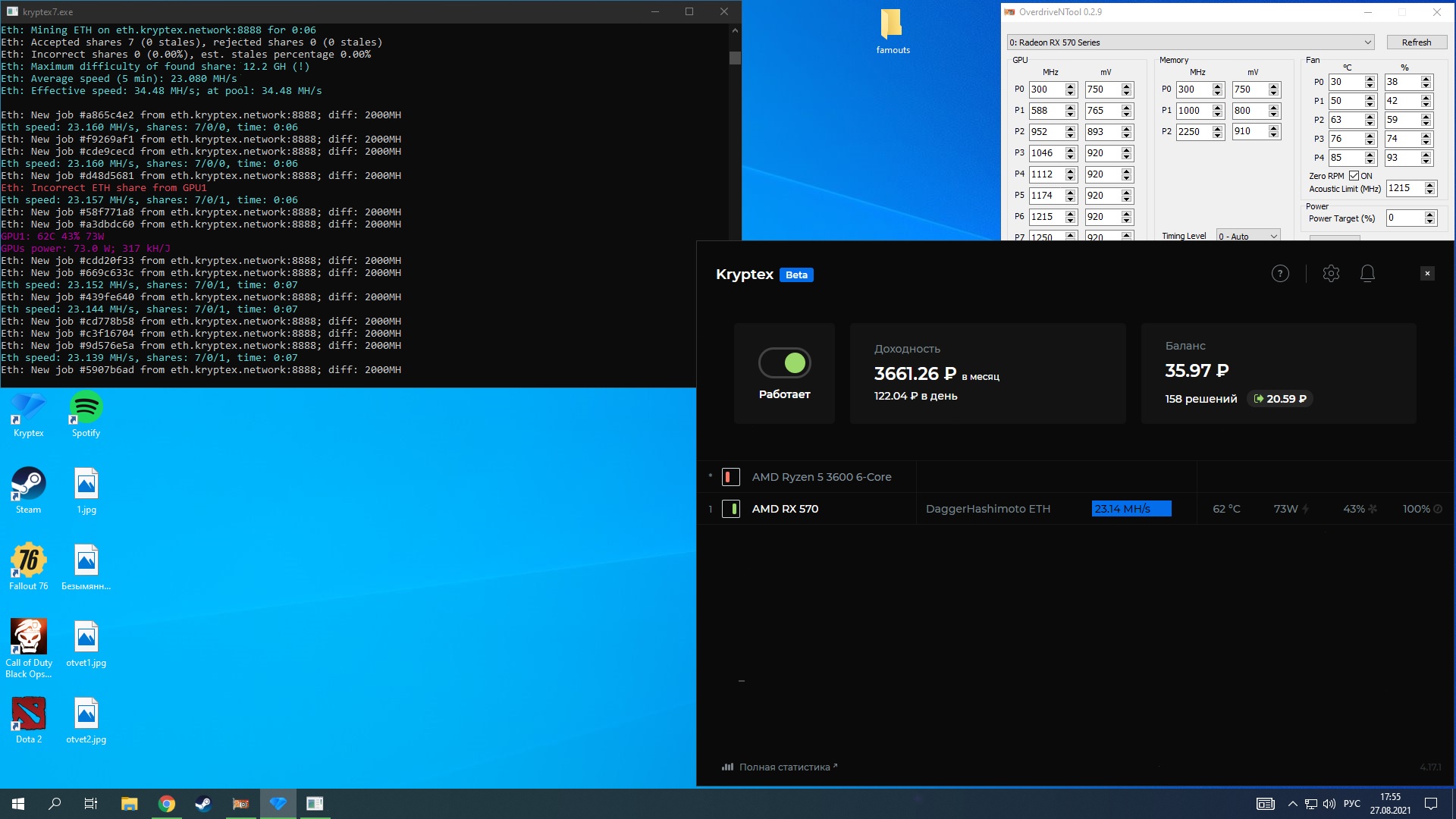The width and height of the screenshot is (1456, 819).
Task: Close the Kryptex panel with X
Action: [1427, 274]
